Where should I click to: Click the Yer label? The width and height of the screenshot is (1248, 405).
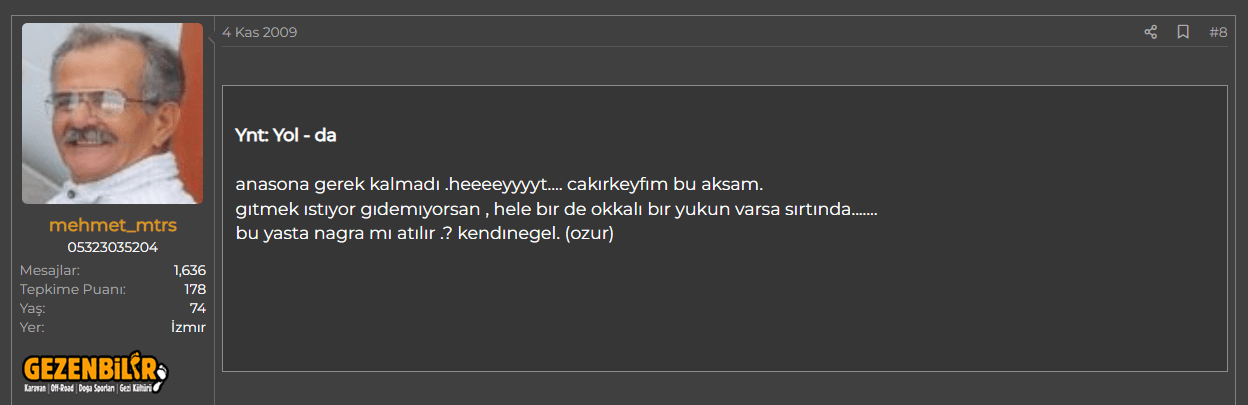[x=32, y=327]
